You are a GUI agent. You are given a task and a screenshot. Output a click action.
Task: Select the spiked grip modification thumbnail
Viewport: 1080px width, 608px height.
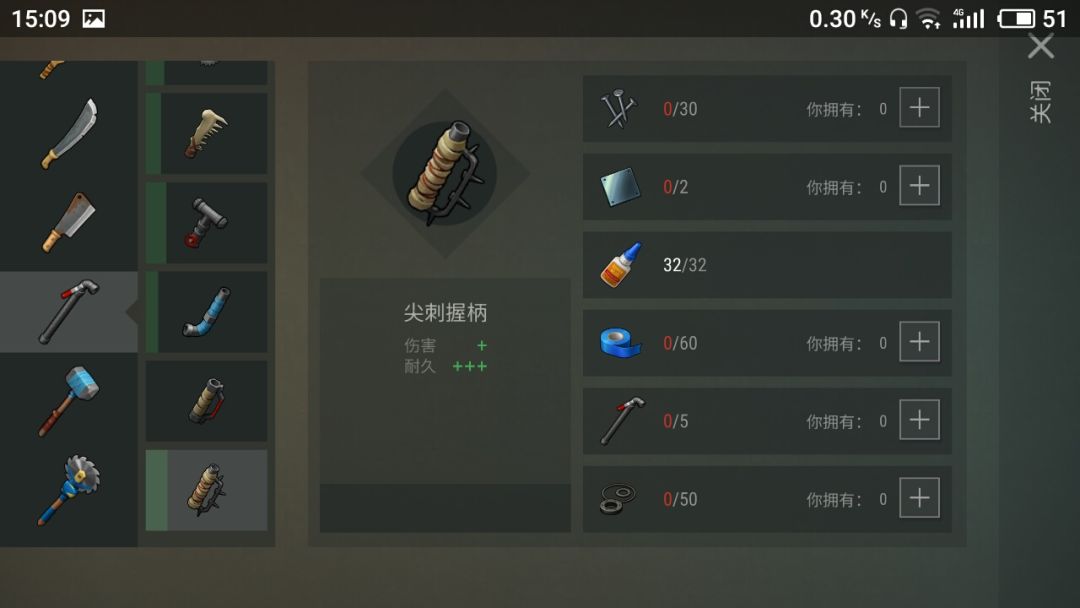tap(207, 490)
